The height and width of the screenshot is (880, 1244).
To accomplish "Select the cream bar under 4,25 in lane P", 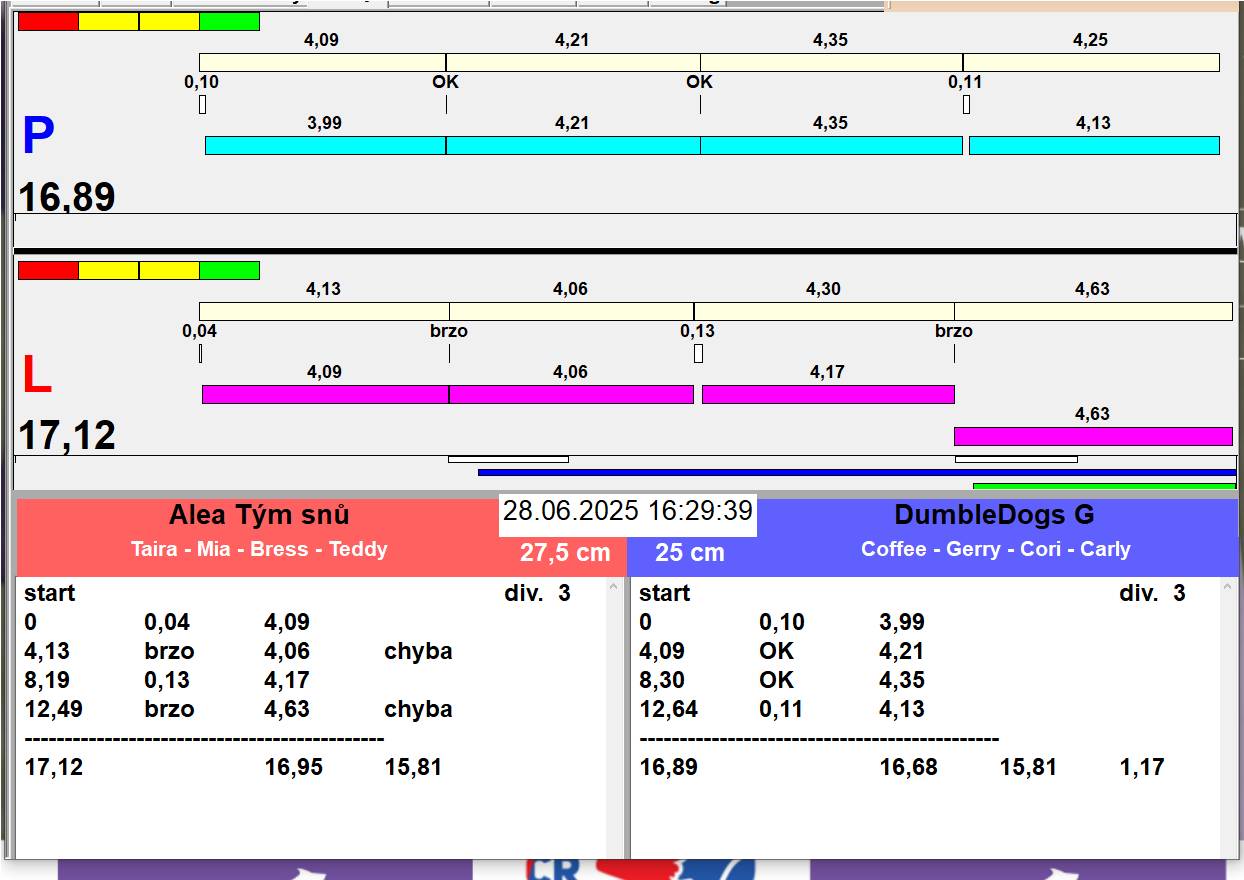I will pyautogui.click(x=1091, y=62).
